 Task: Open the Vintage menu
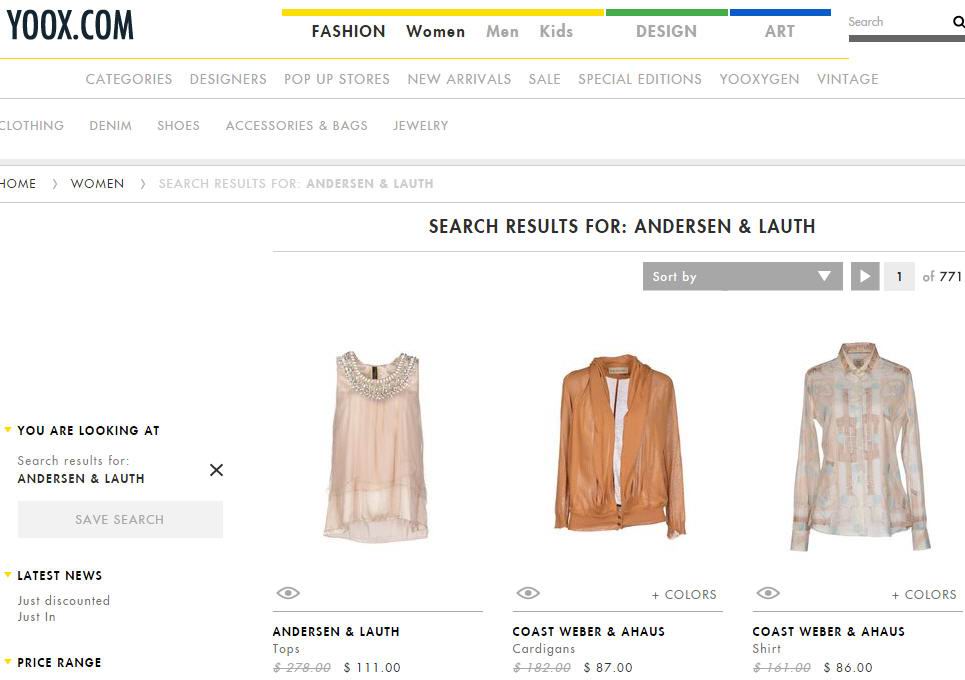tap(847, 79)
